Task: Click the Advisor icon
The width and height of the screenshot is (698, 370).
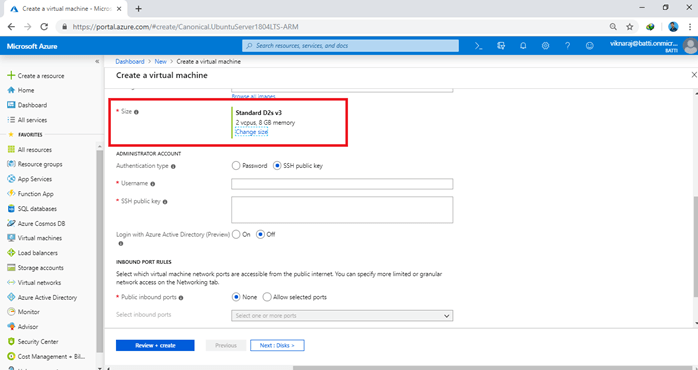Action: [x=11, y=327]
